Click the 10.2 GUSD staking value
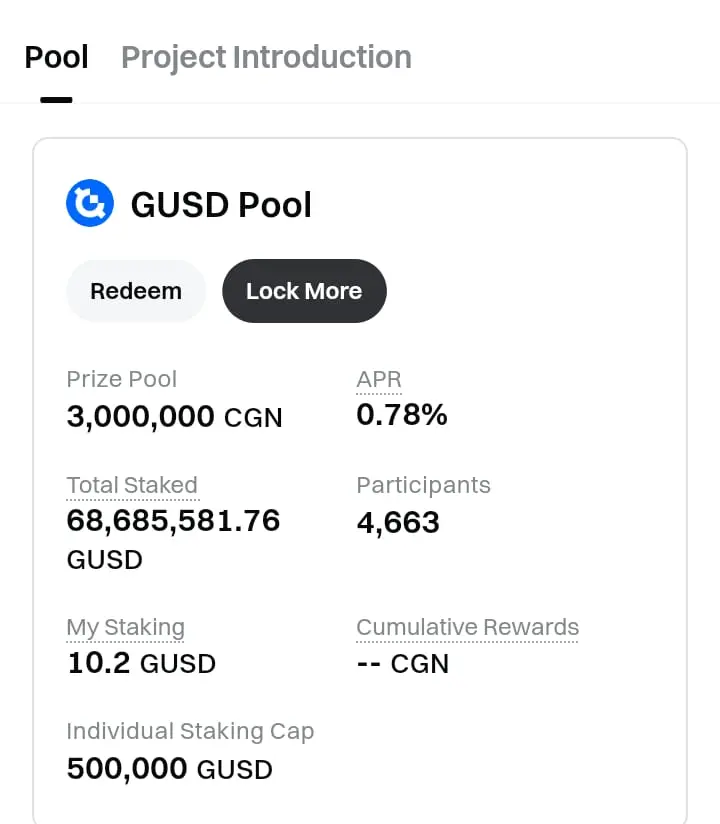The height and width of the screenshot is (824, 720). (141, 663)
